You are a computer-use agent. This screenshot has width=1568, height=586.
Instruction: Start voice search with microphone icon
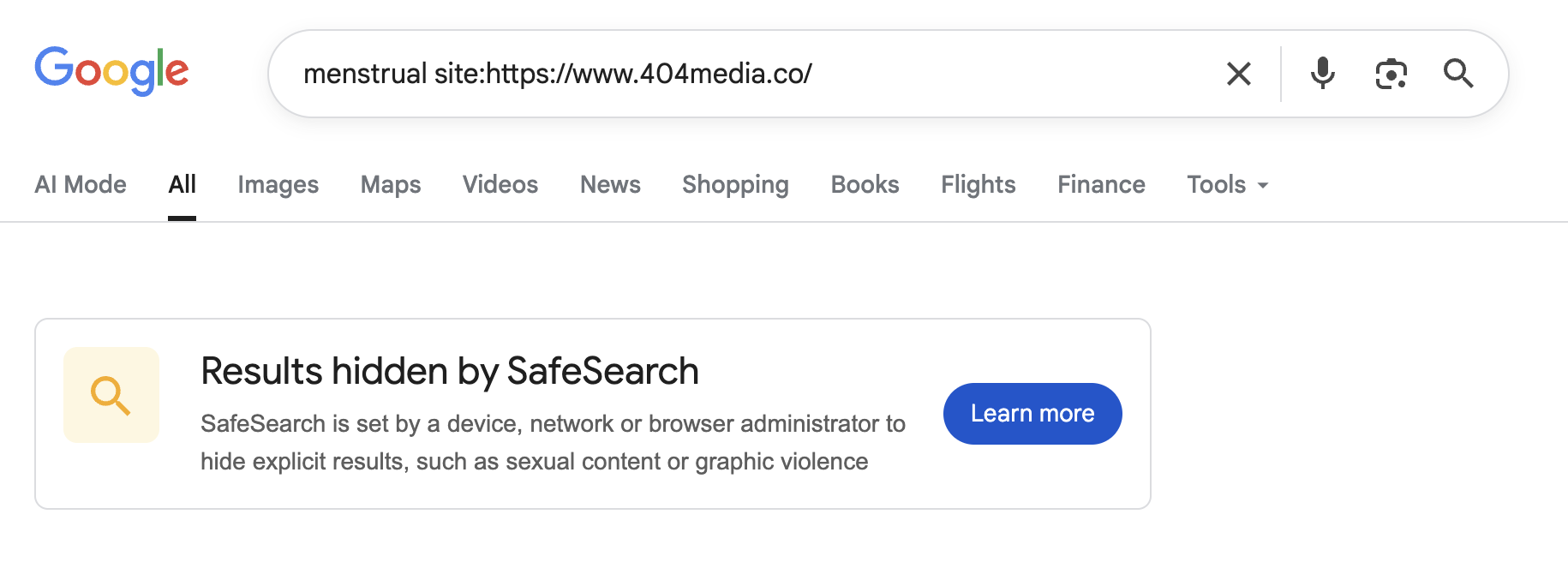pos(1322,74)
